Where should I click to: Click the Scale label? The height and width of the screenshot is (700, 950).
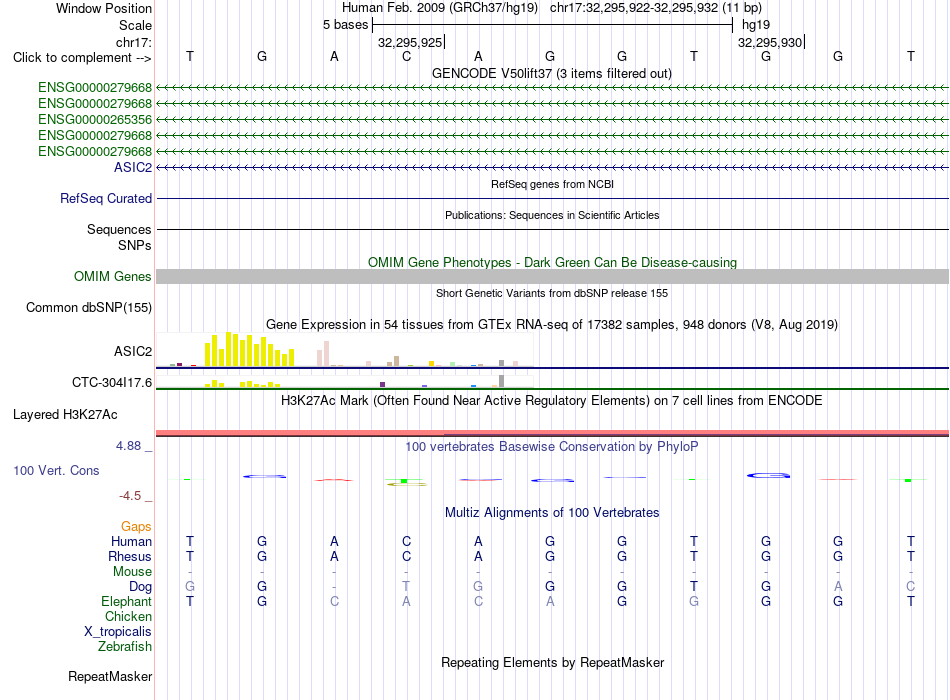(x=135, y=25)
